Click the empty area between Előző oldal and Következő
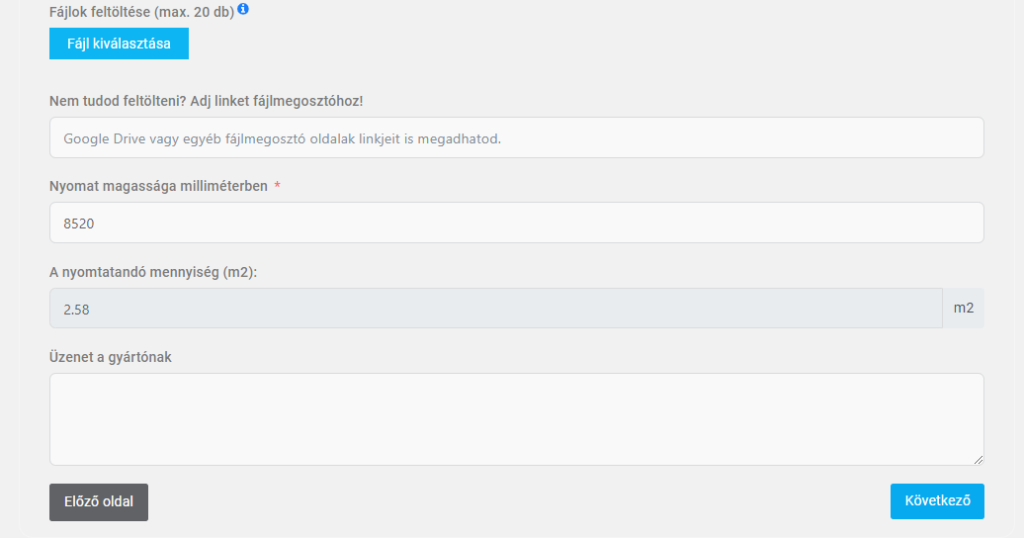The image size is (1024, 538). 518,502
